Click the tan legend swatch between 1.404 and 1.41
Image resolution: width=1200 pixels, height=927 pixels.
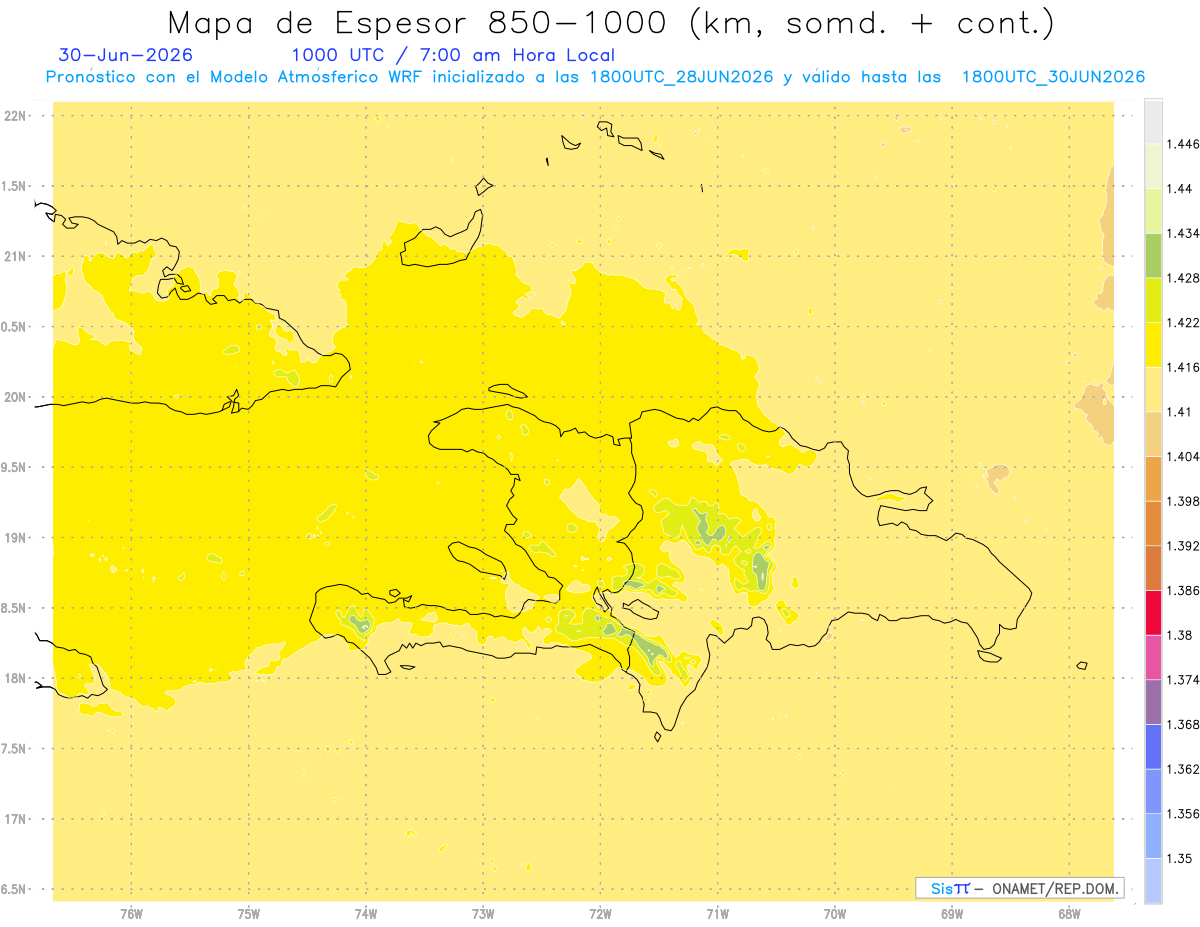[1153, 434]
